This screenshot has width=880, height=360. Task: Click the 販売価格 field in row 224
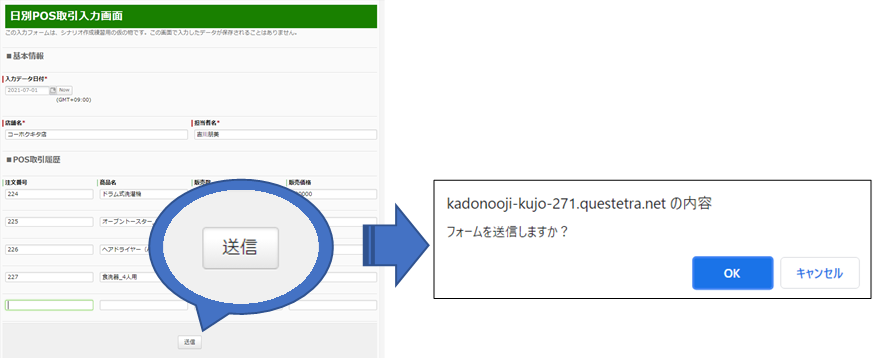[334, 194]
